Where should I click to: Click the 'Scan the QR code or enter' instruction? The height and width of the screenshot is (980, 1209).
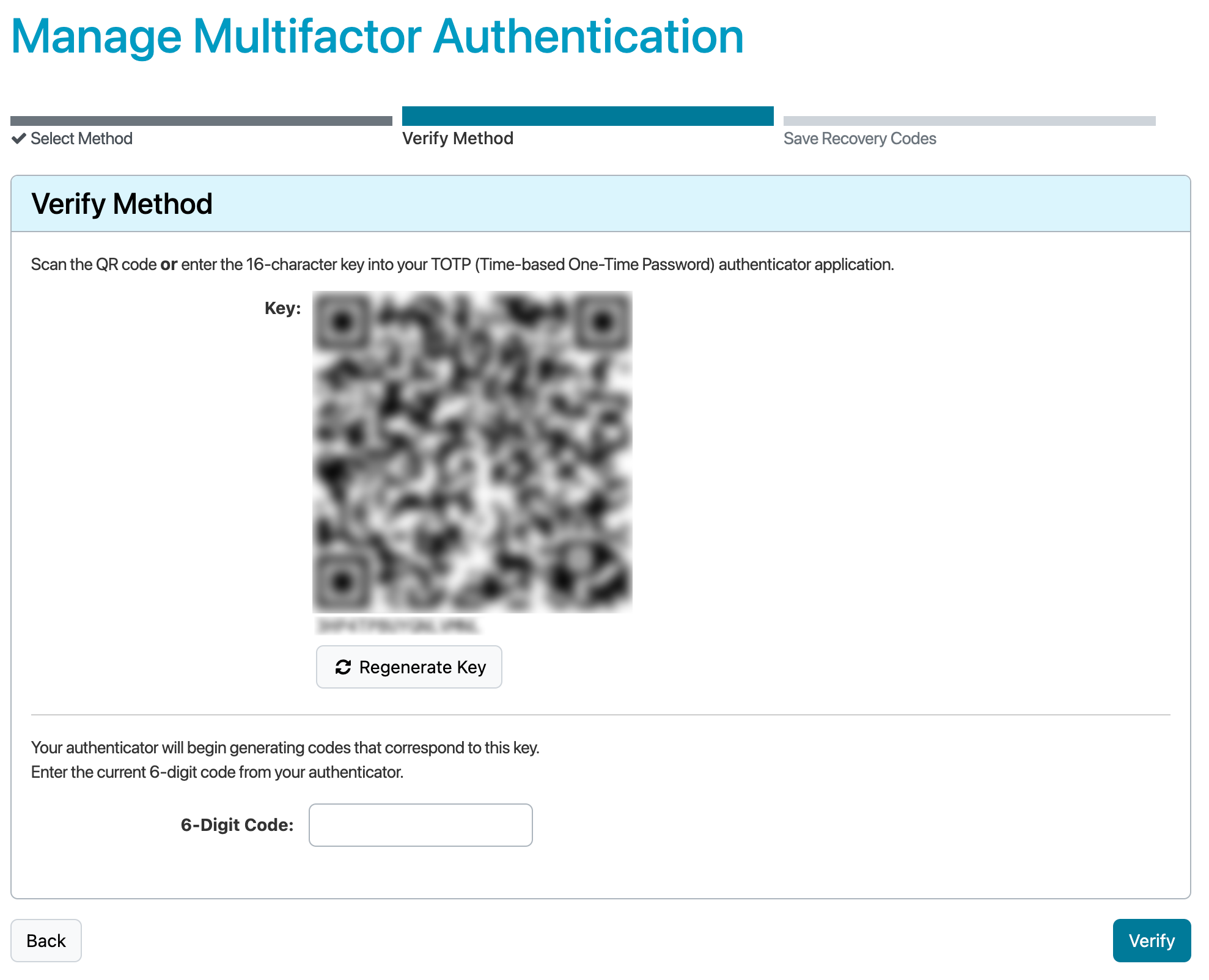463,265
